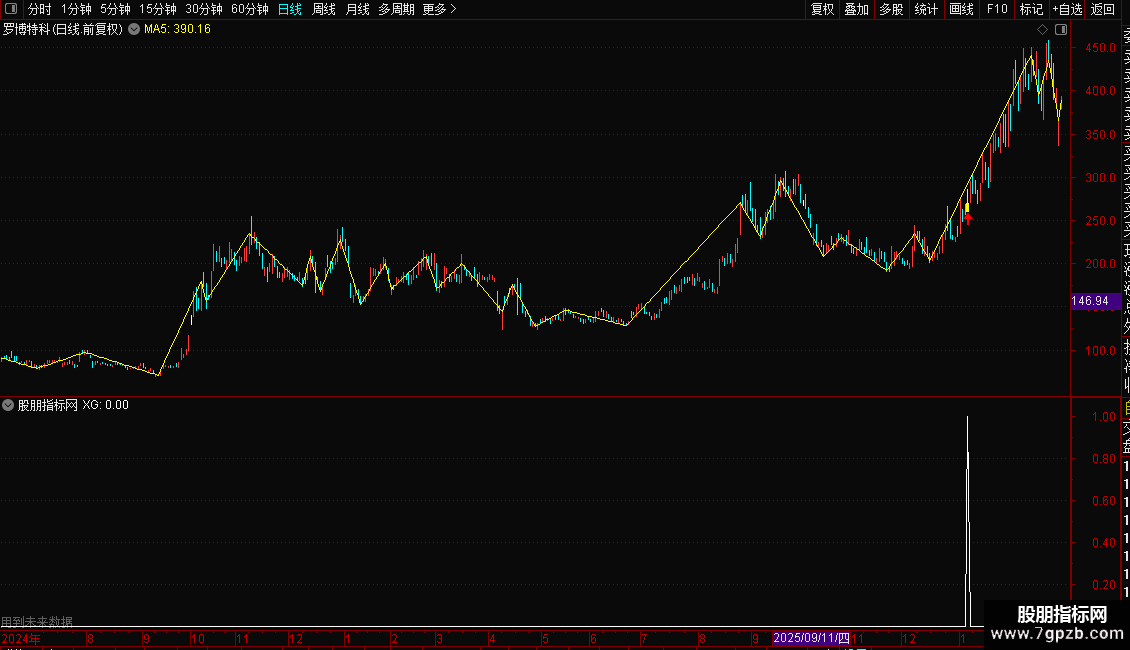
Task: Click the 返回 back button
Action: pos(1103,9)
